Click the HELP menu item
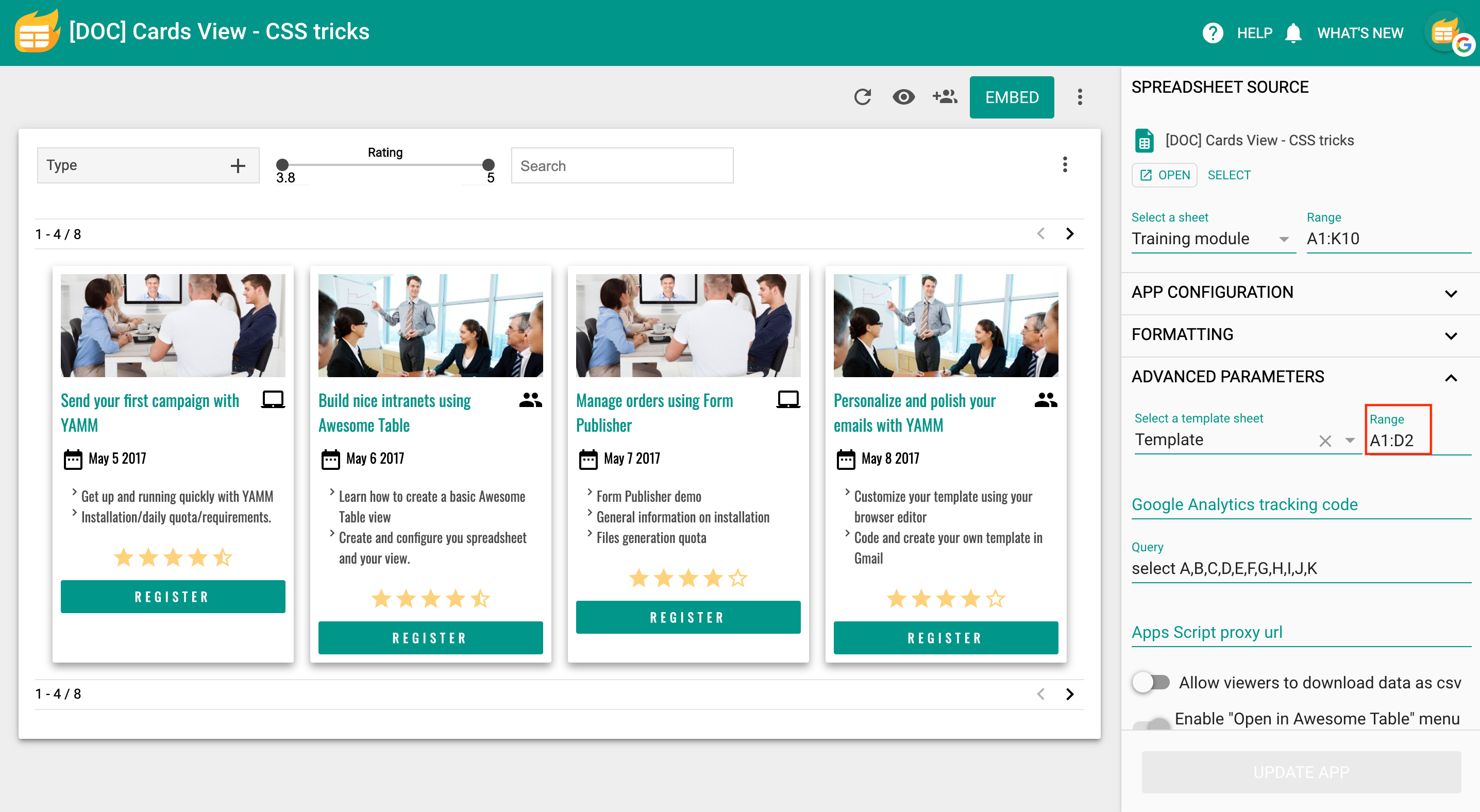 [x=1254, y=33]
